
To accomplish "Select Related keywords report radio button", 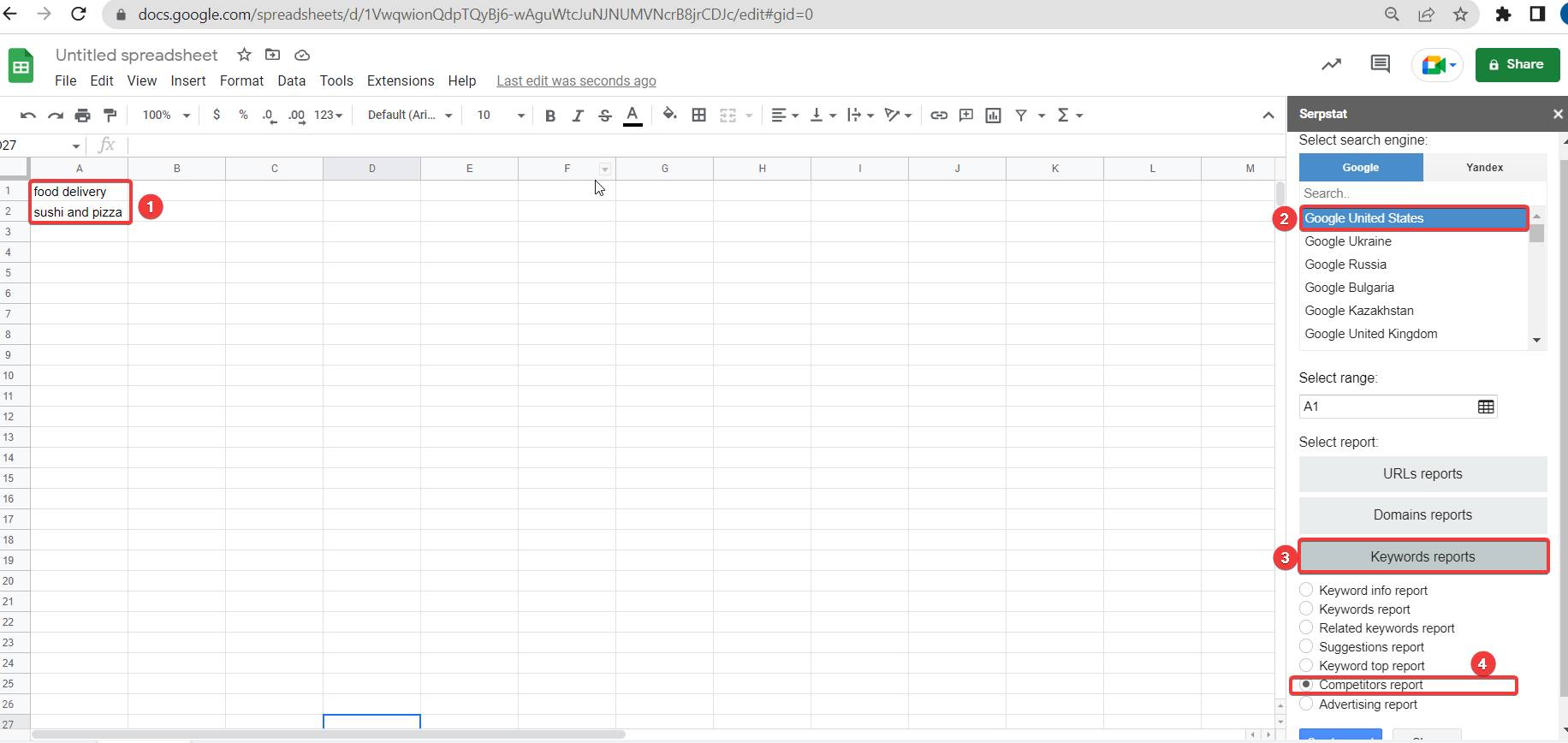I will click(1306, 627).
